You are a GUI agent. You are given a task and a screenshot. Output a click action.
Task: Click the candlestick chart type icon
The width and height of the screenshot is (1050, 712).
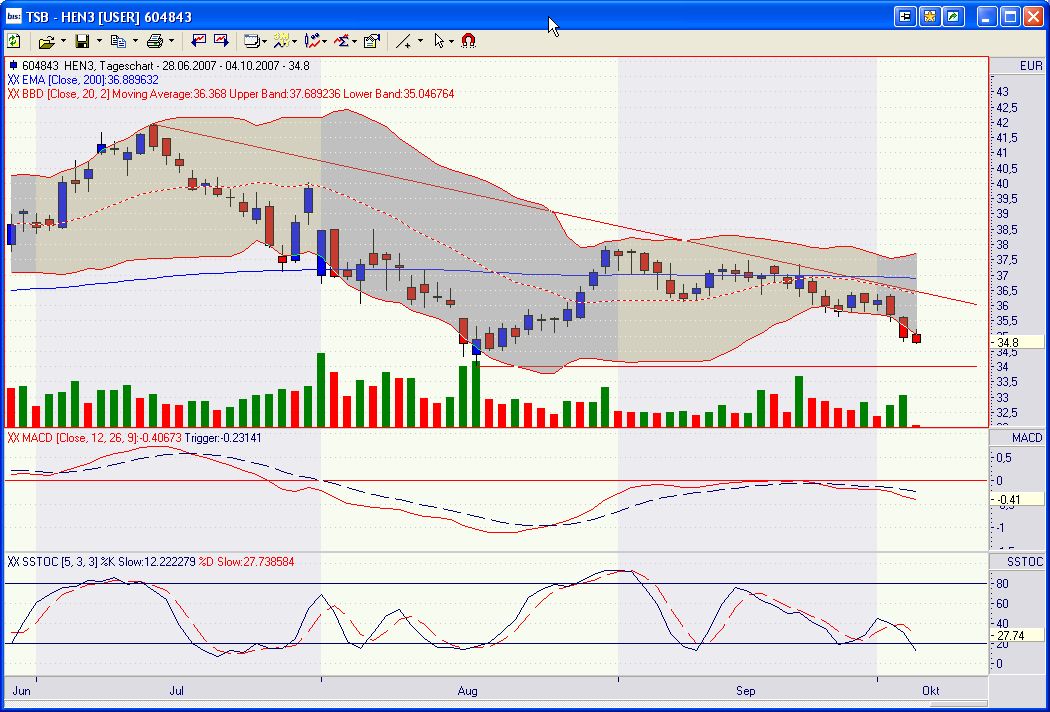[311, 42]
